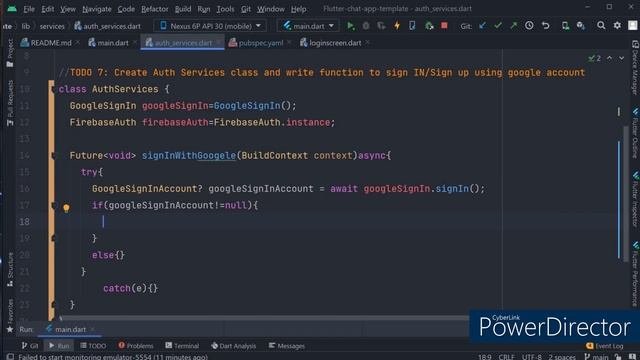Click the CRLF line separator indicator

click(506, 357)
